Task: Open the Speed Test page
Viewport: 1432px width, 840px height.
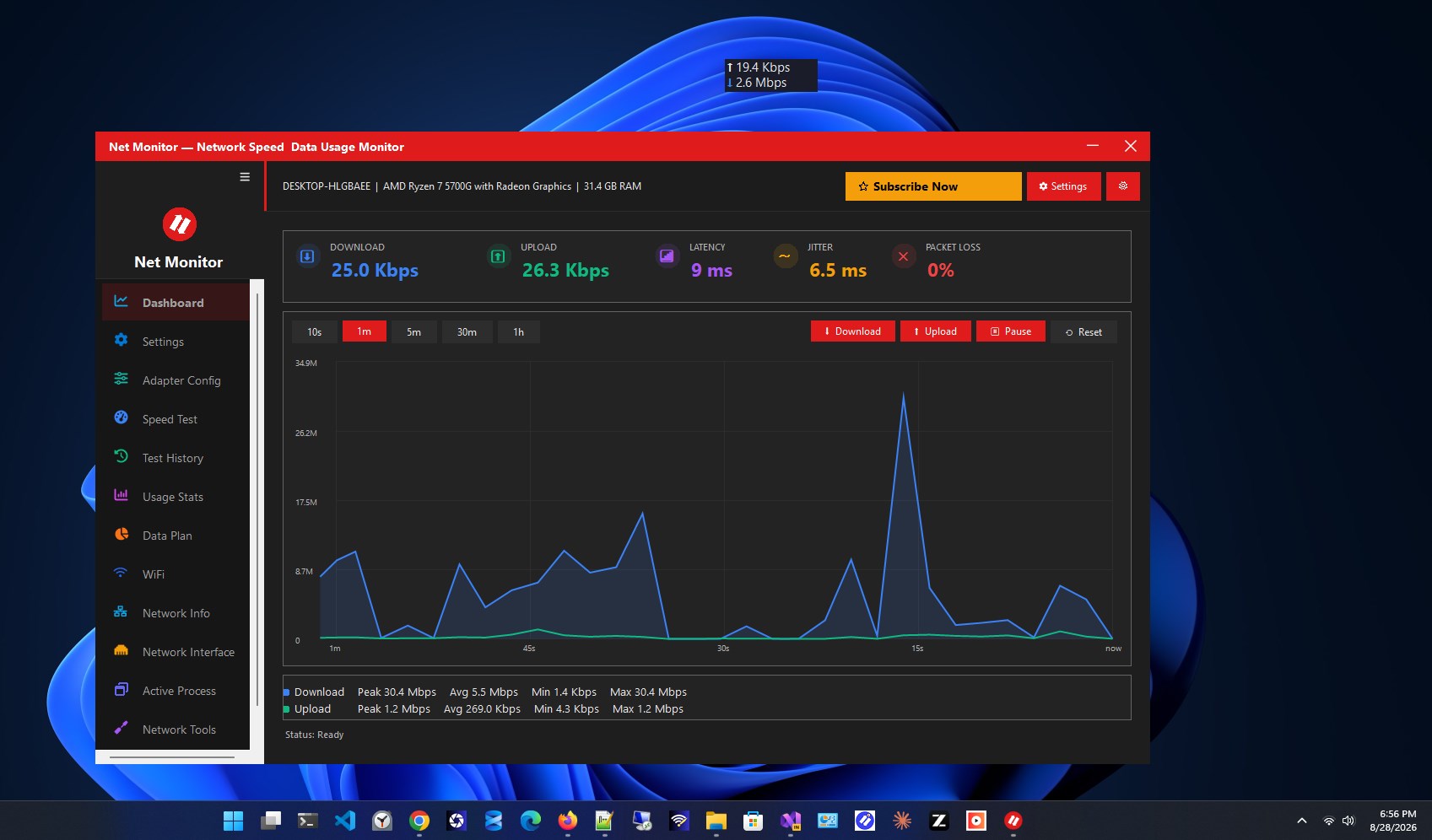Action: pyautogui.click(x=176, y=419)
